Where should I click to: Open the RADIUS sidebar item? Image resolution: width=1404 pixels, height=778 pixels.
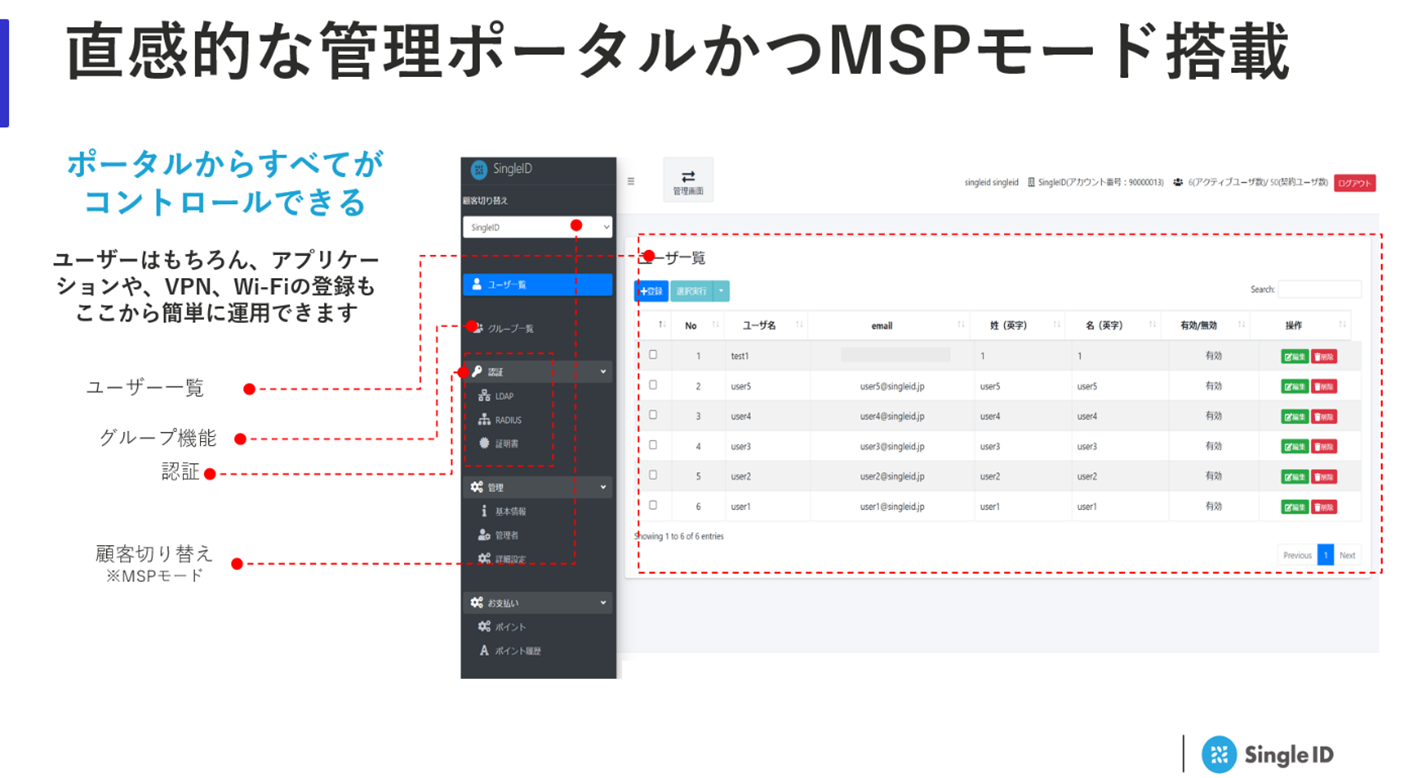pyautogui.click(x=508, y=420)
